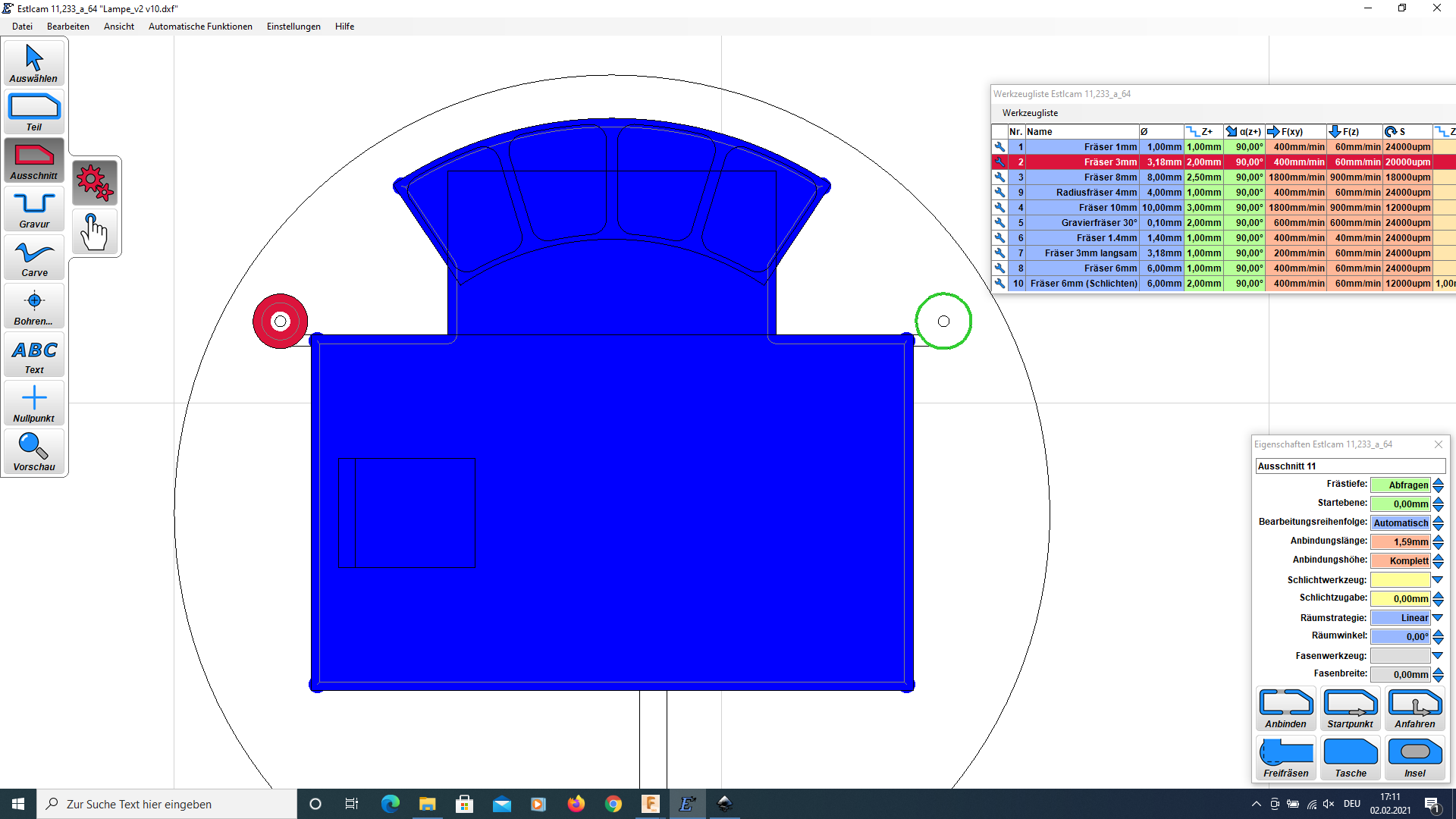
Task: Open Fasenwerkzeug dropdown arrow
Action: coord(1438,656)
